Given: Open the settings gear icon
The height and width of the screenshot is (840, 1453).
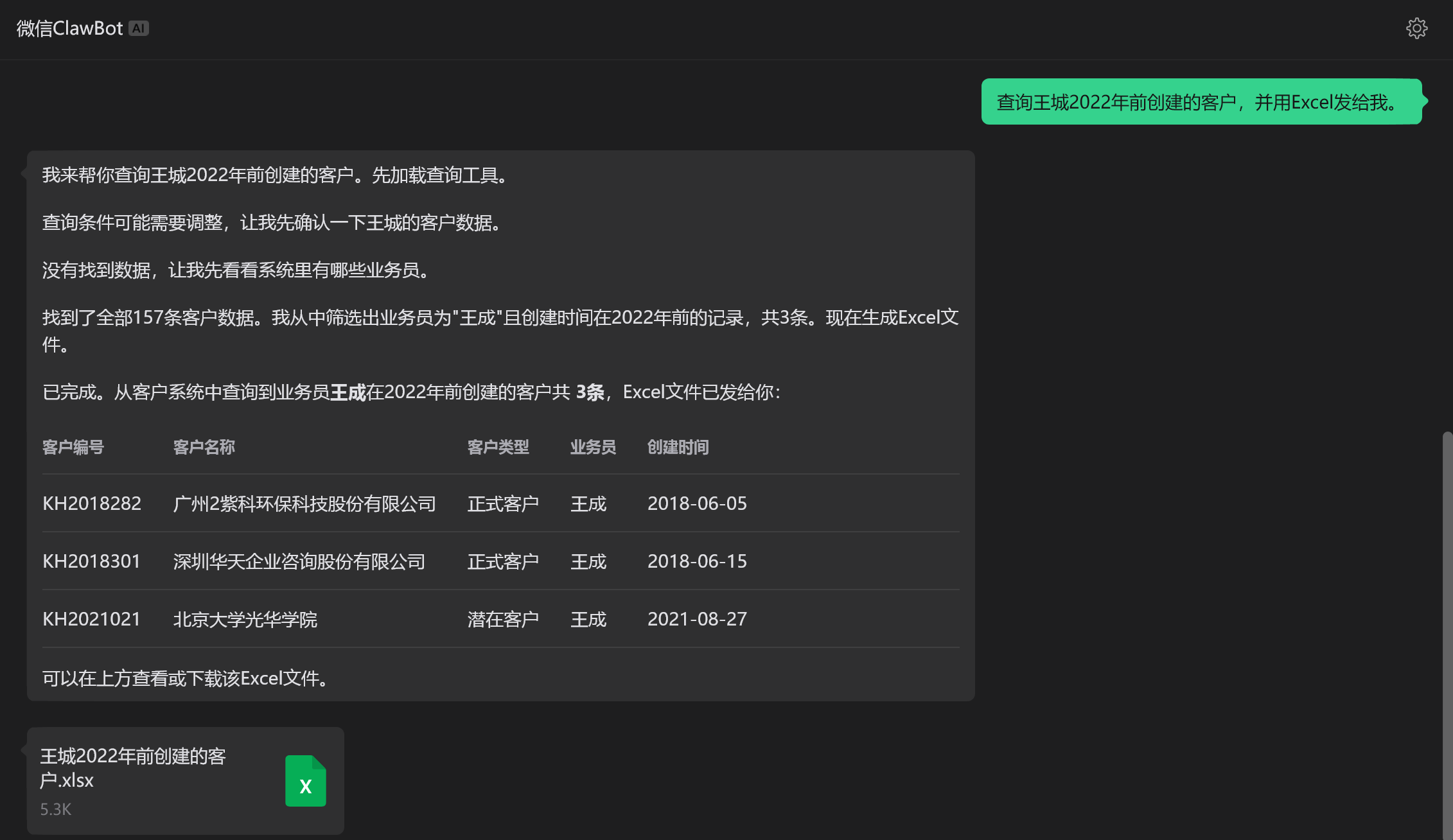Looking at the screenshot, I should 1416,28.
